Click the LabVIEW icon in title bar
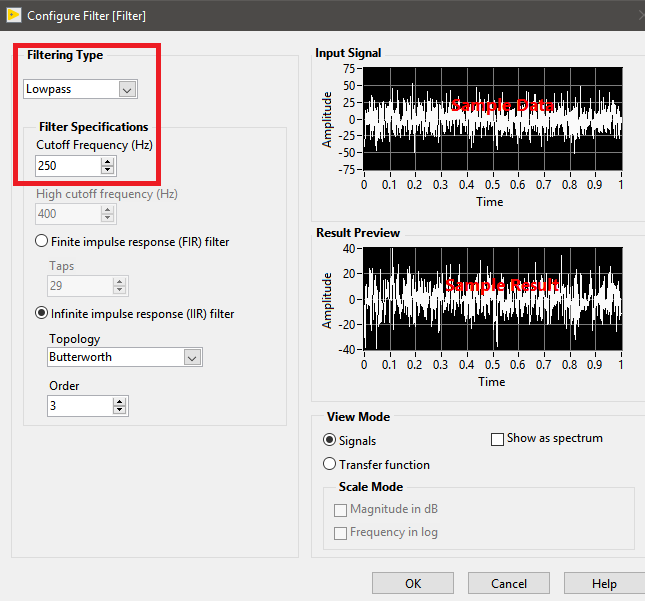 tap(13, 16)
